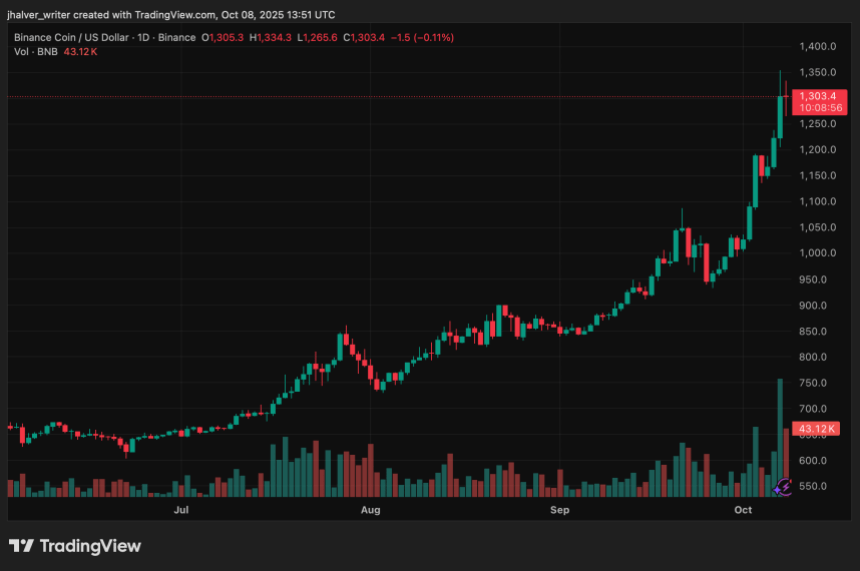This screenshot has width=860, height=571.
Task: Click the 1,400.0 price axis label
Action: (x=817, y=46)
